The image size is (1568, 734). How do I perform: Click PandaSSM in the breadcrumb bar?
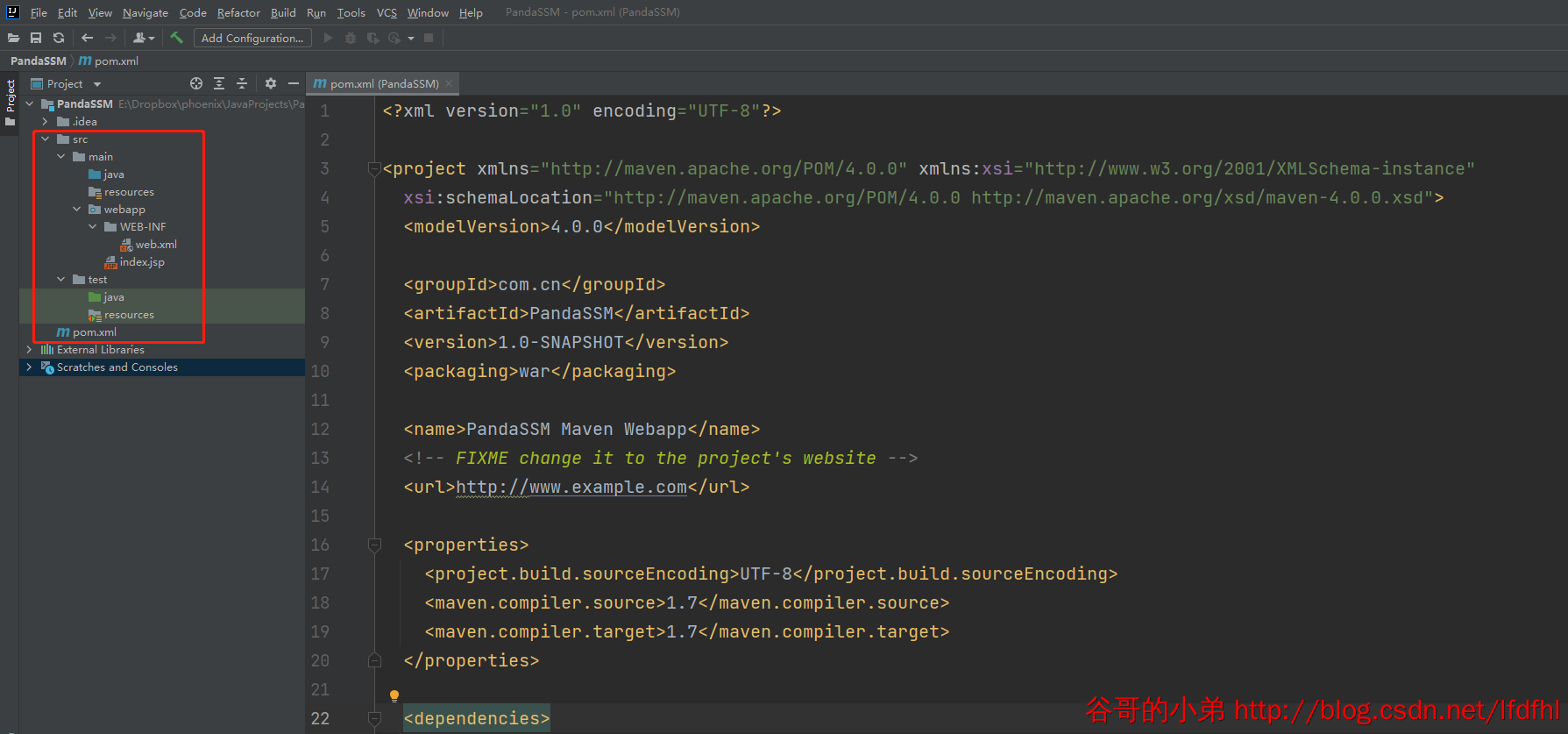click(x=39, y=61)
